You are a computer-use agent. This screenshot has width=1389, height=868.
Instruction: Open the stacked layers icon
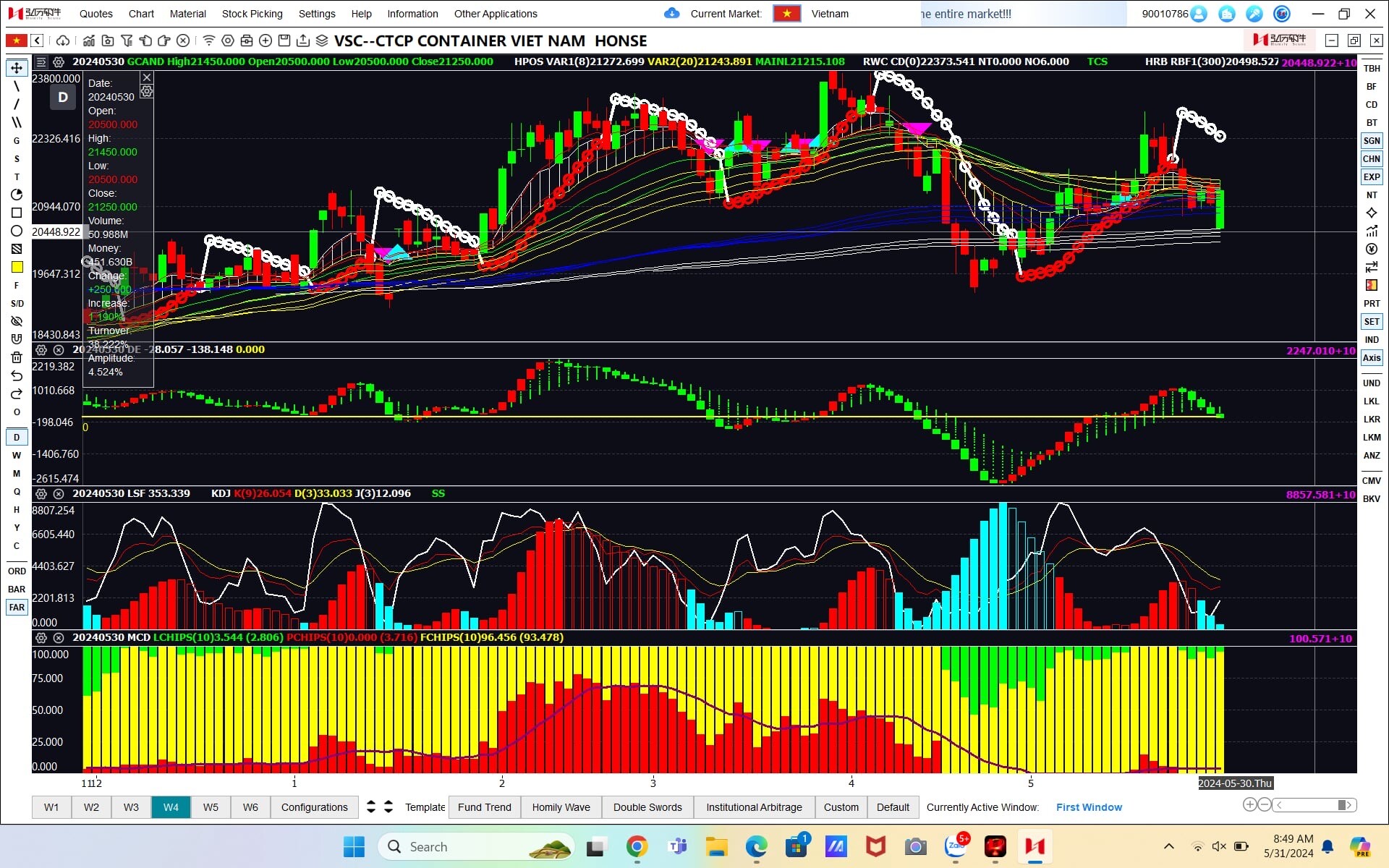(x=322, y=41)
